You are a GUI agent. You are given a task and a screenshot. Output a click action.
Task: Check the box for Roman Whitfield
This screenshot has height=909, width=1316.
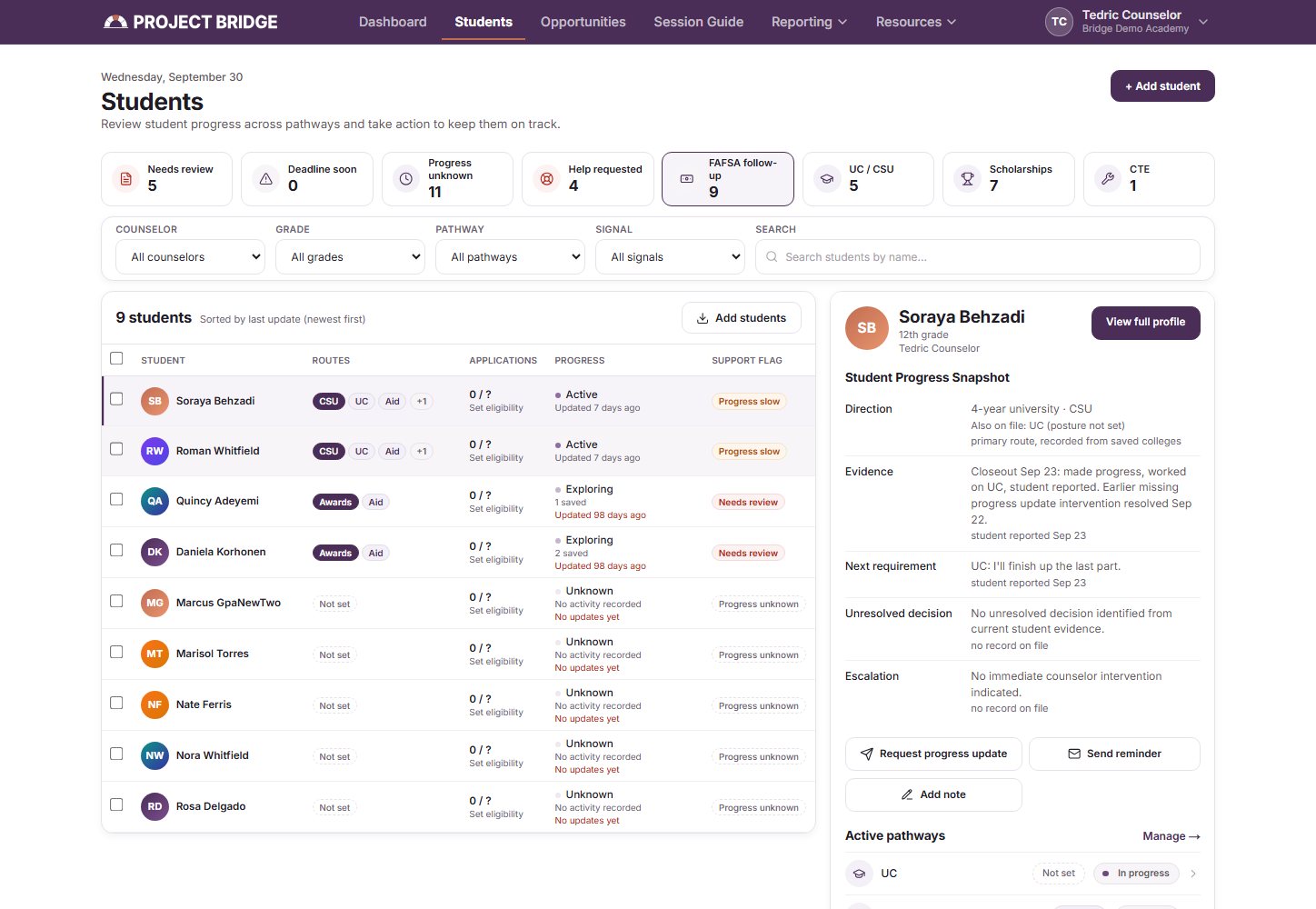coord(116,448)
